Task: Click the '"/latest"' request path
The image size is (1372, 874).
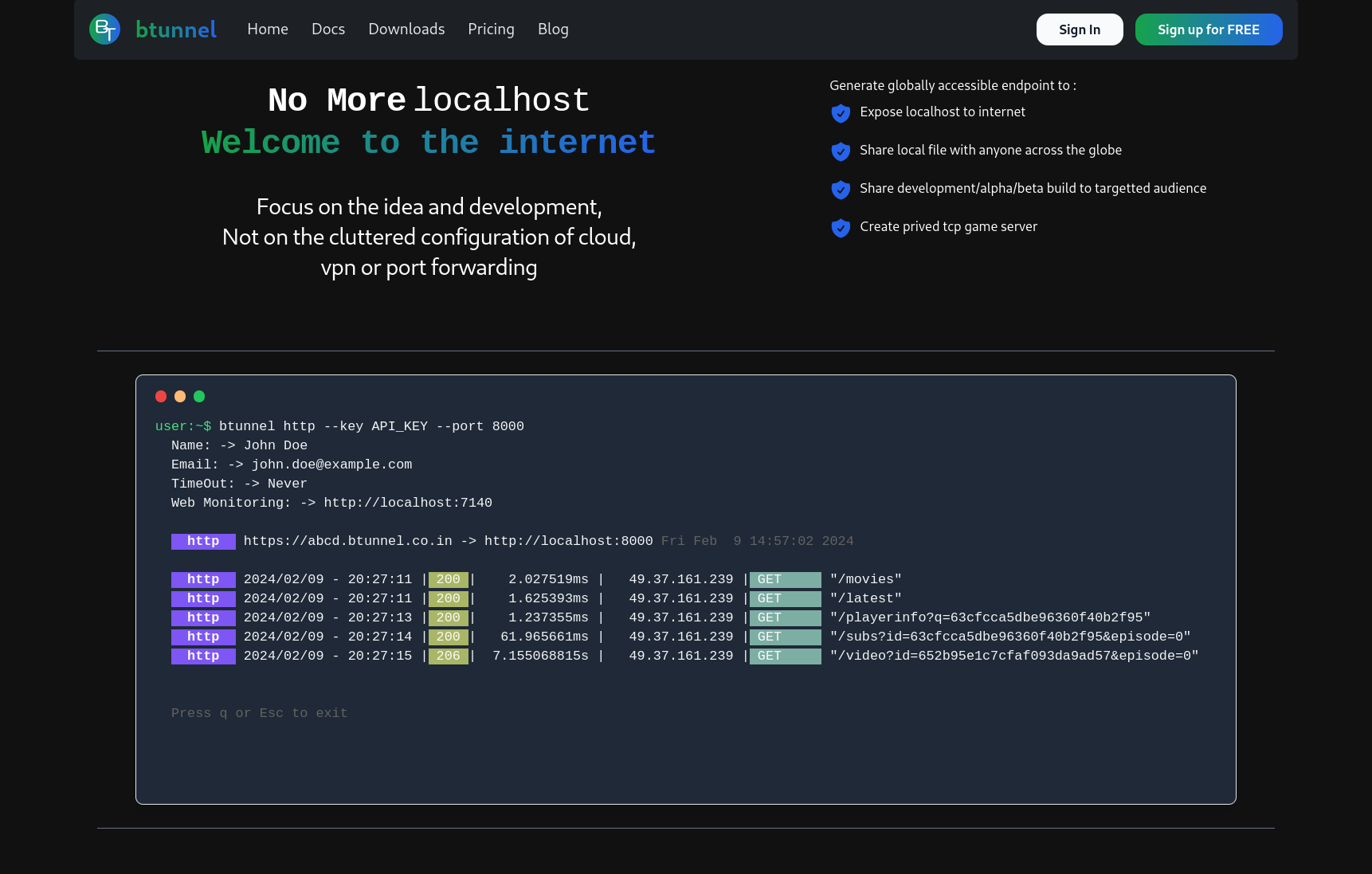Action: click(x=866, y=598)
